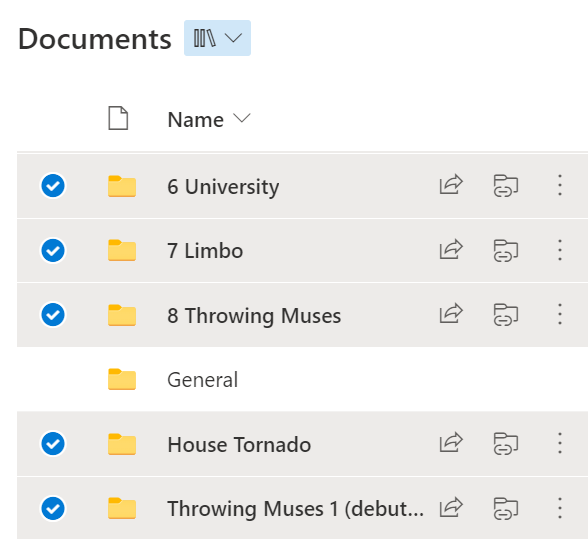The width and height of the screenshot is (588, 539).
Task: Deselect the 8 Throwing Muses folder checkbox
Action: tap(53, 314)
